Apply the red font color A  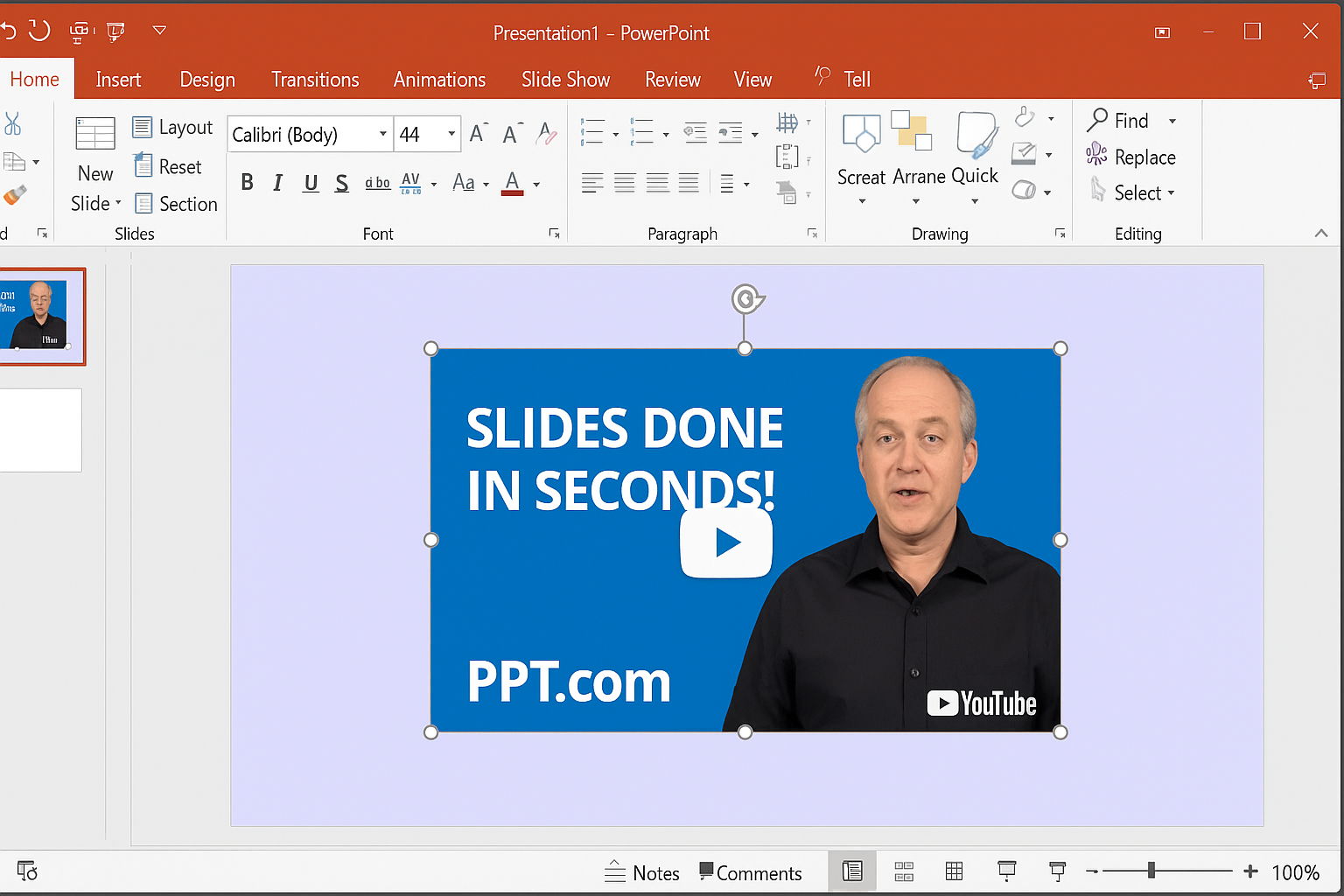point(513,183)
